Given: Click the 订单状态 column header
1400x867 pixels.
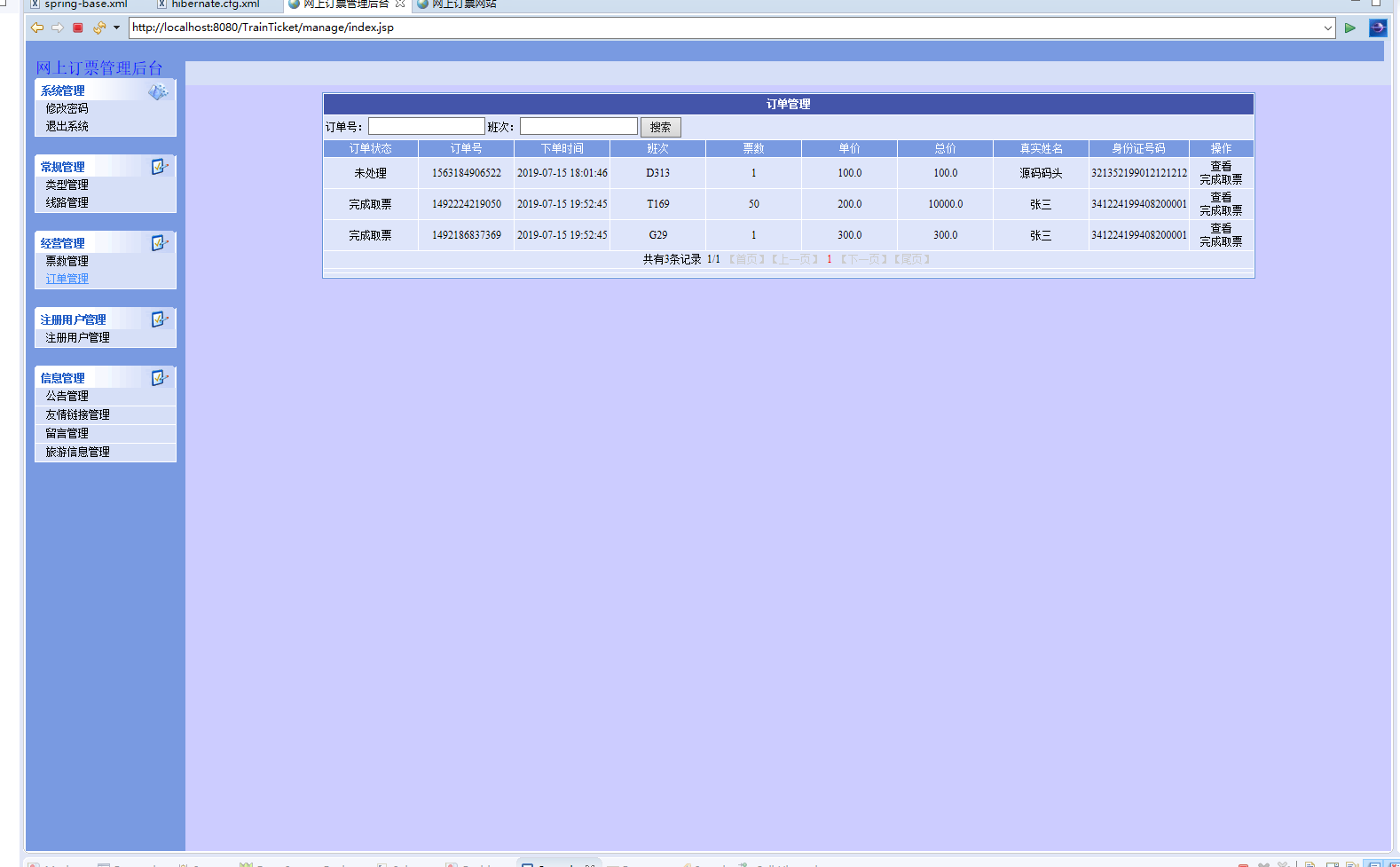Looking at the screenshot, I should coord(370,148).
